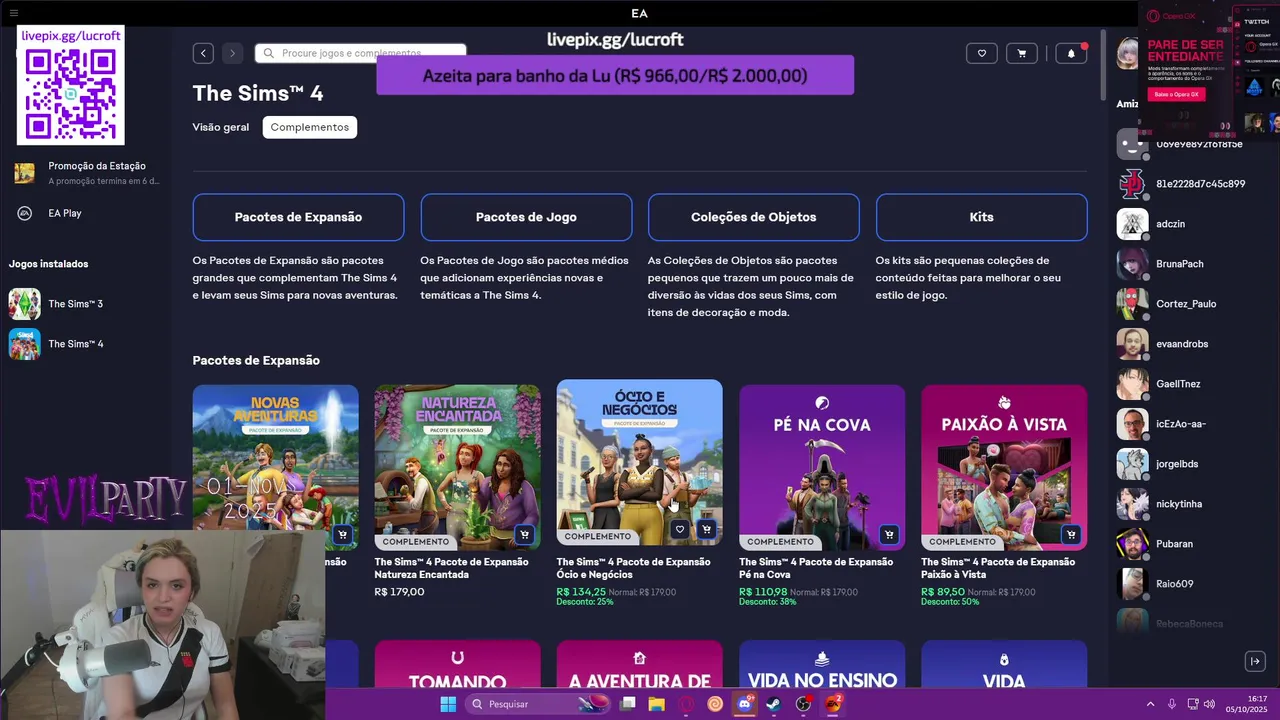Open Kits category
The width and height of the screenshot is (1280, 720).
click(x=981, y=217)
